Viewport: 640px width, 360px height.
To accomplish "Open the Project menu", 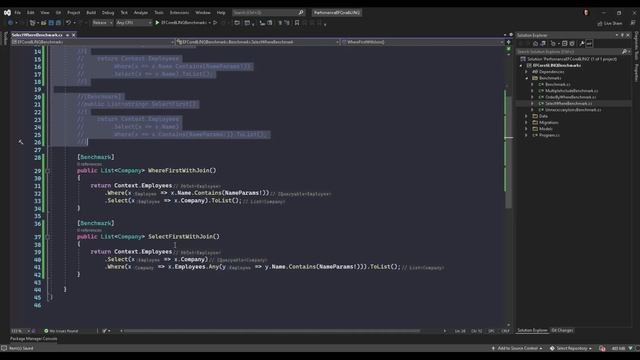I will pyautogui.click(x=73, y=13).
